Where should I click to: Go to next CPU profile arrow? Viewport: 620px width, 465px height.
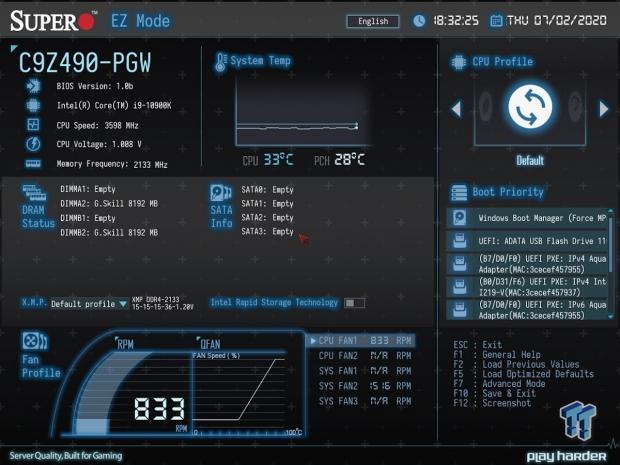[604, 108]
